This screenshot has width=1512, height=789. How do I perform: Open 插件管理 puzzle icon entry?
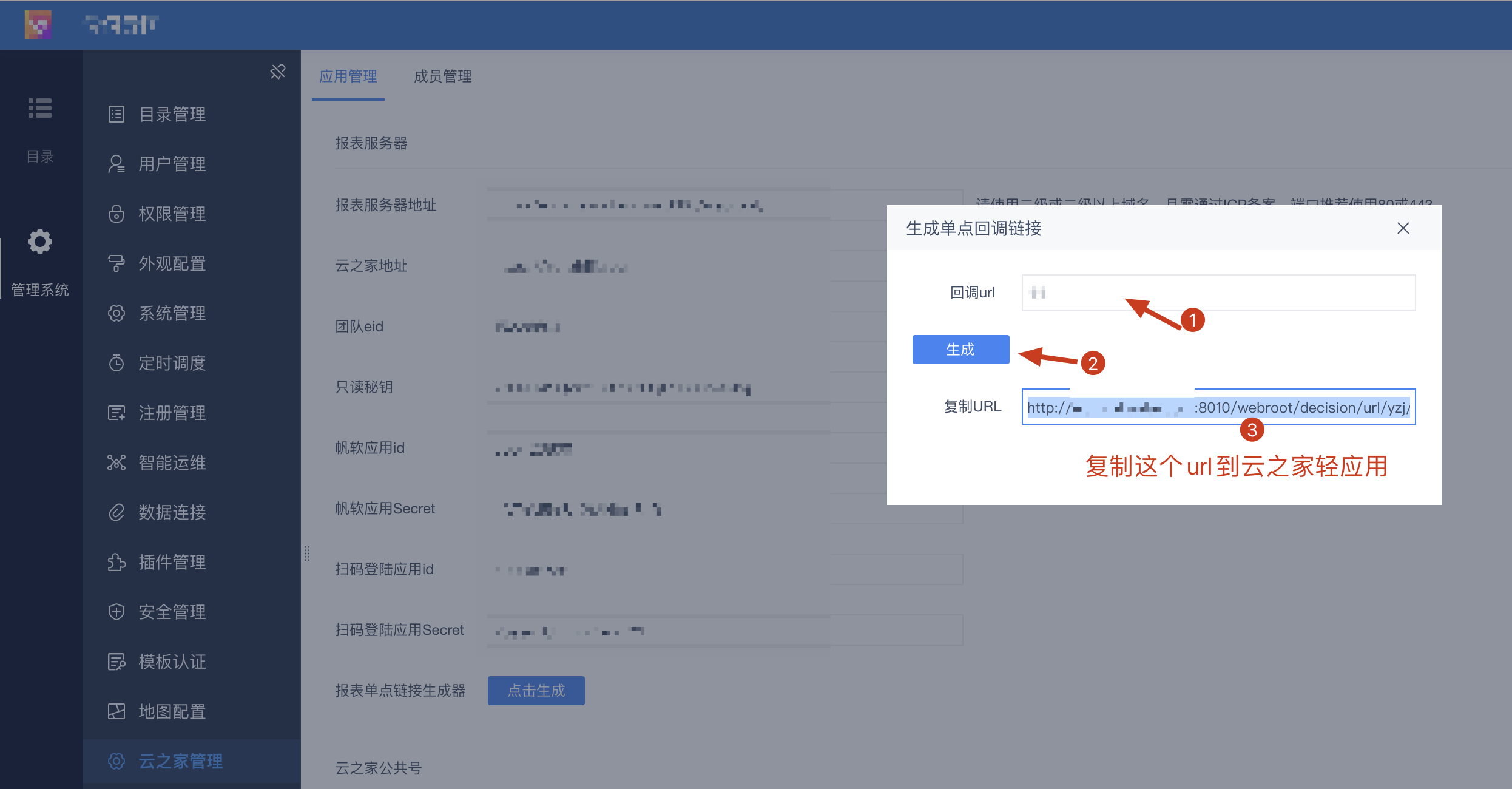pos(172,562)
